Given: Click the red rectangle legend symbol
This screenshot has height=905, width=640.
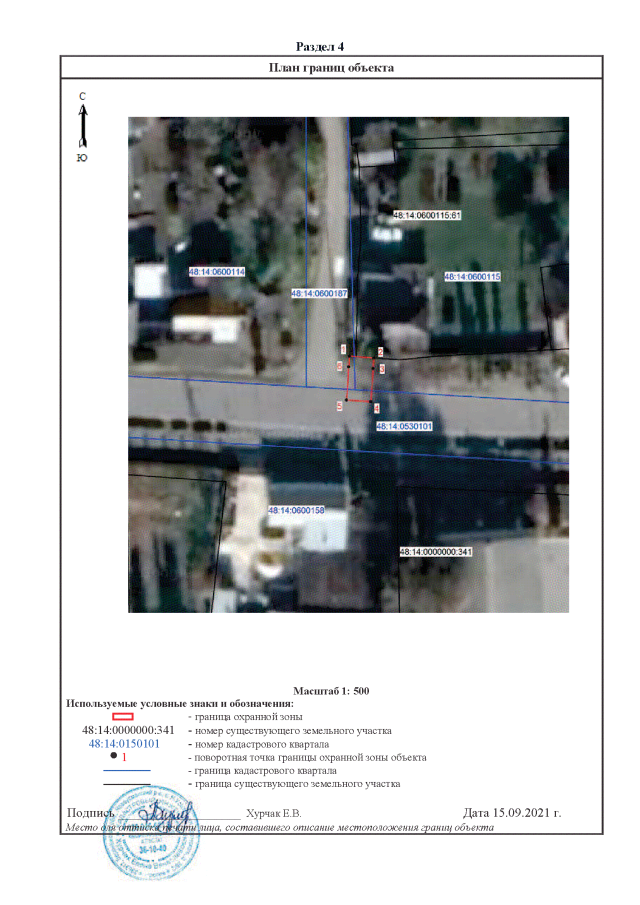Looking at the screenshot, I should pos(122,716).
